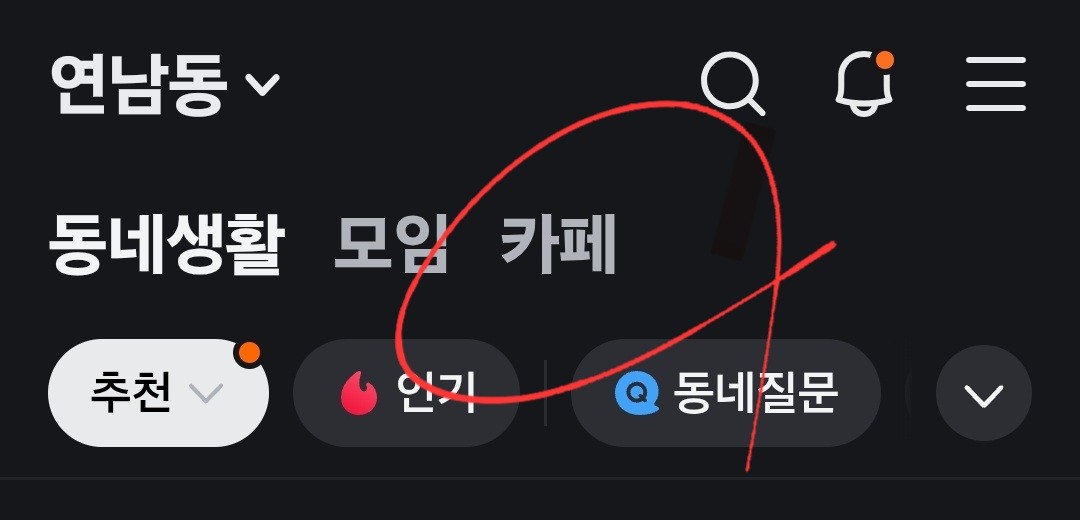Screen dimensions: 1080x520
Task: Click the divider between 인기 and 동네질문
Action: [546, 393]
